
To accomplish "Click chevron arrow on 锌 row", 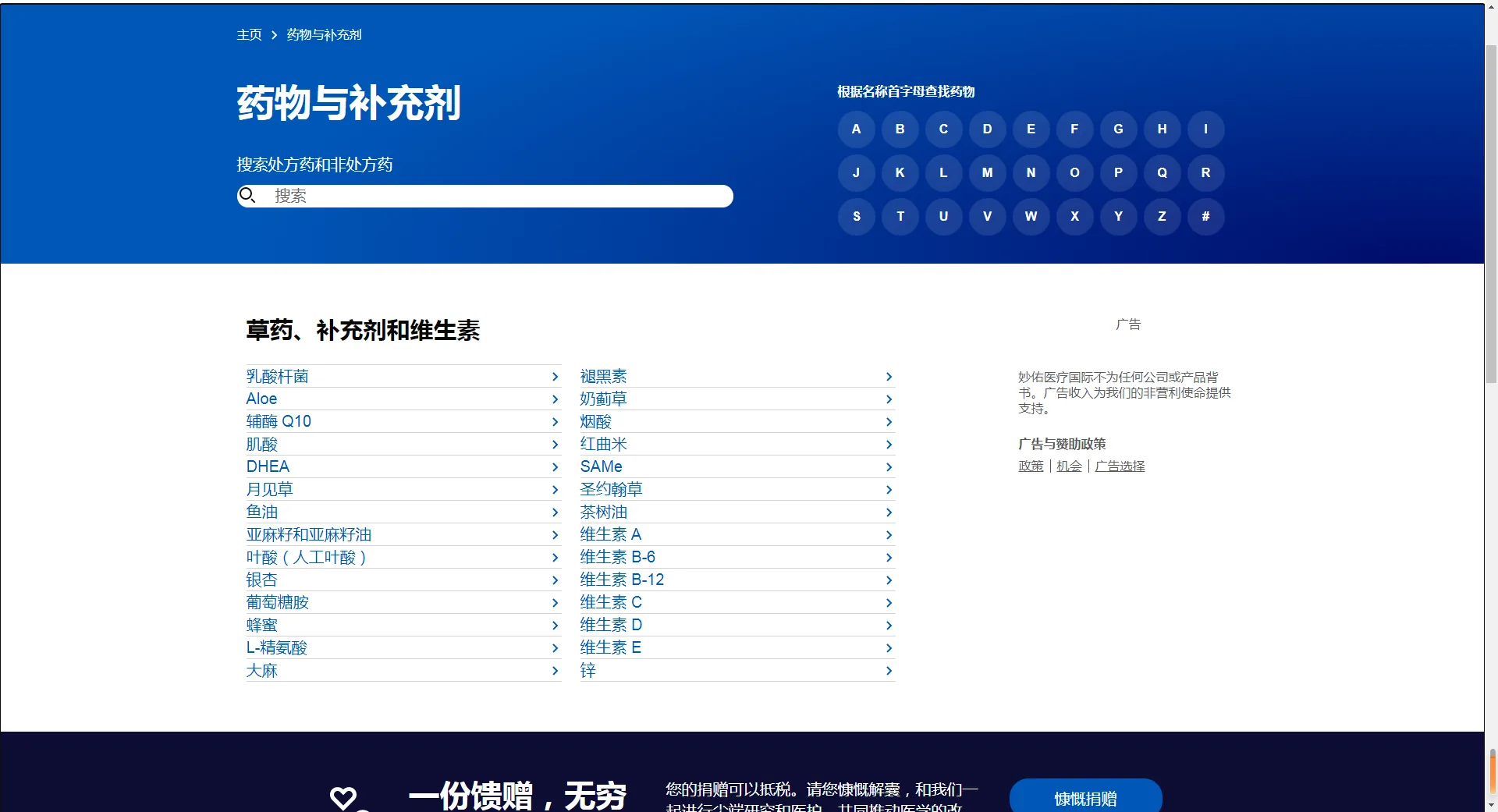I will point(889,671).
